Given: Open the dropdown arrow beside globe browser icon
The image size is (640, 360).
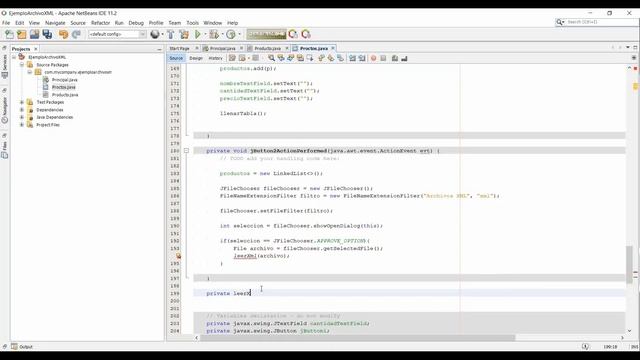Looking at the screenshot, I should (162, 34).
